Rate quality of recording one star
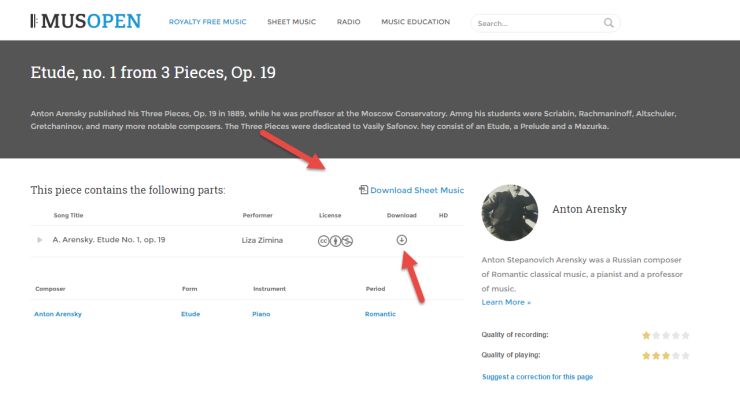Viewport: 740px width, 403px height. pos(646,336)
